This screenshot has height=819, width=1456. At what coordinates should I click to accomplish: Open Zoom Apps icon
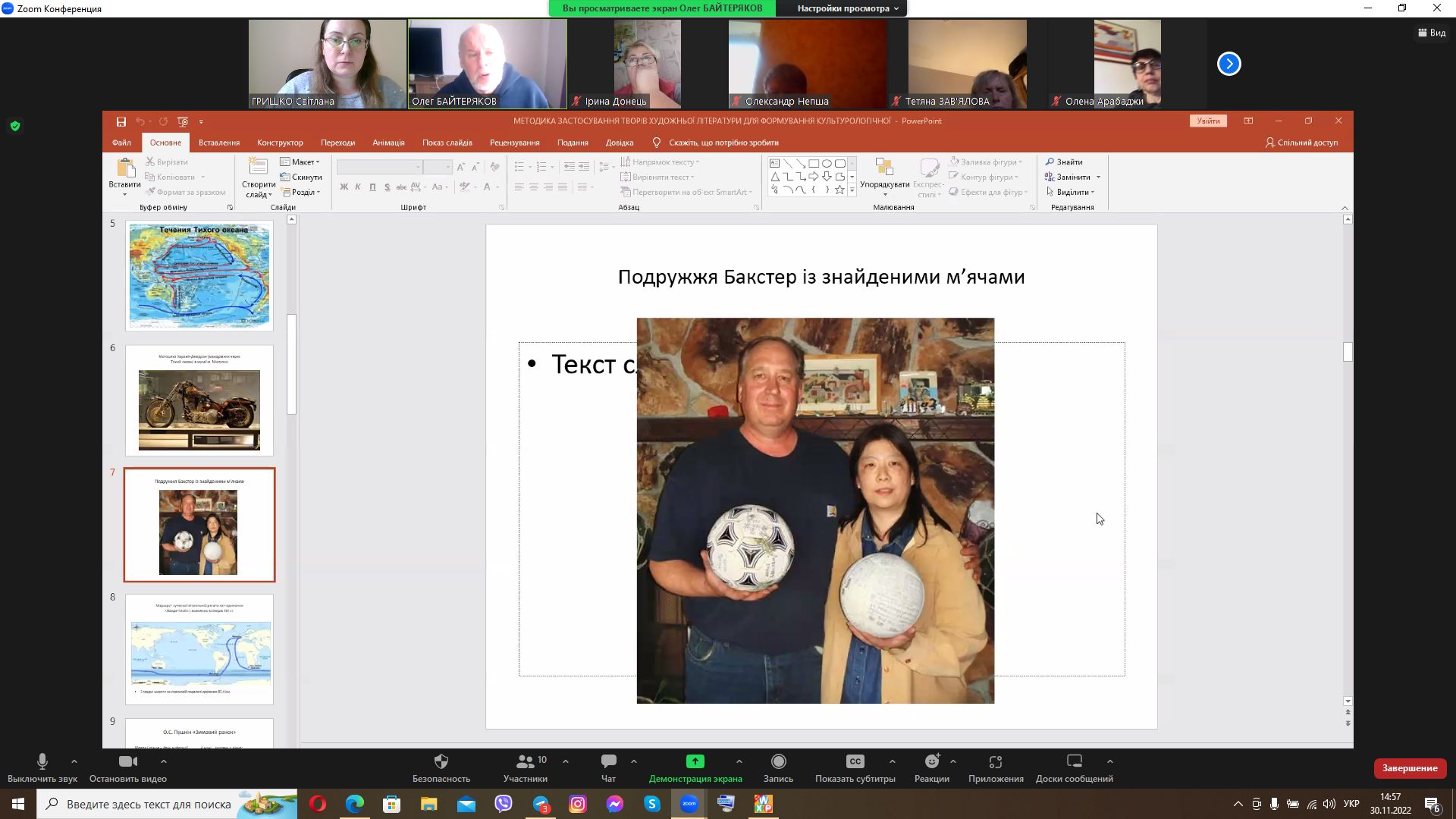click(996, 761)
